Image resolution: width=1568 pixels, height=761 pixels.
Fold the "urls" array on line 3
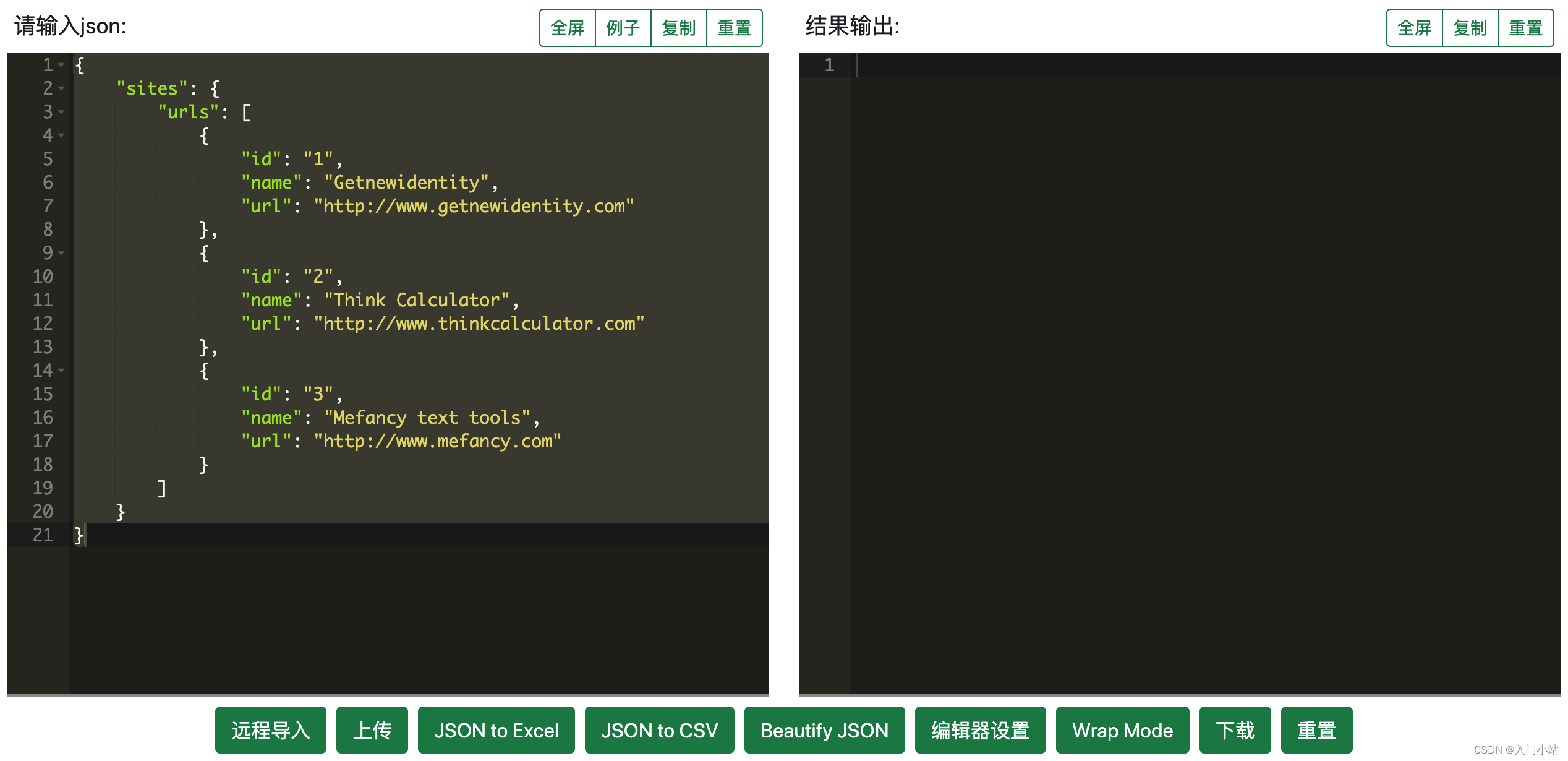(61, 112)
